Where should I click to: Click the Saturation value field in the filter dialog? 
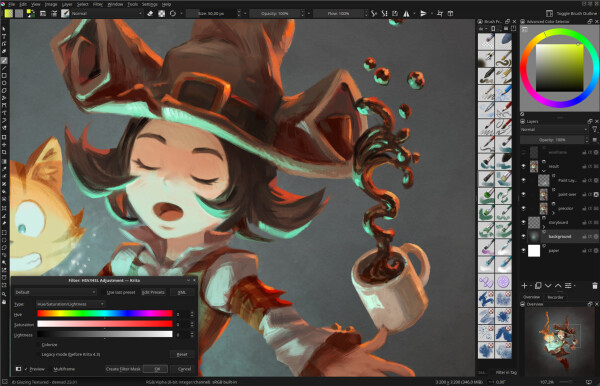(x=185, y=325)
